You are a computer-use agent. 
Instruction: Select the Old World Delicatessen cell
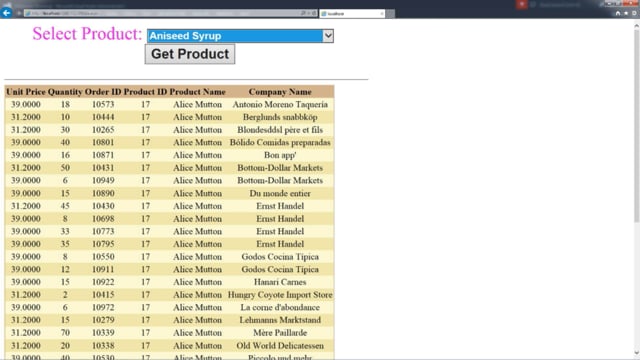pyautogui.click(x=280, y=346)
